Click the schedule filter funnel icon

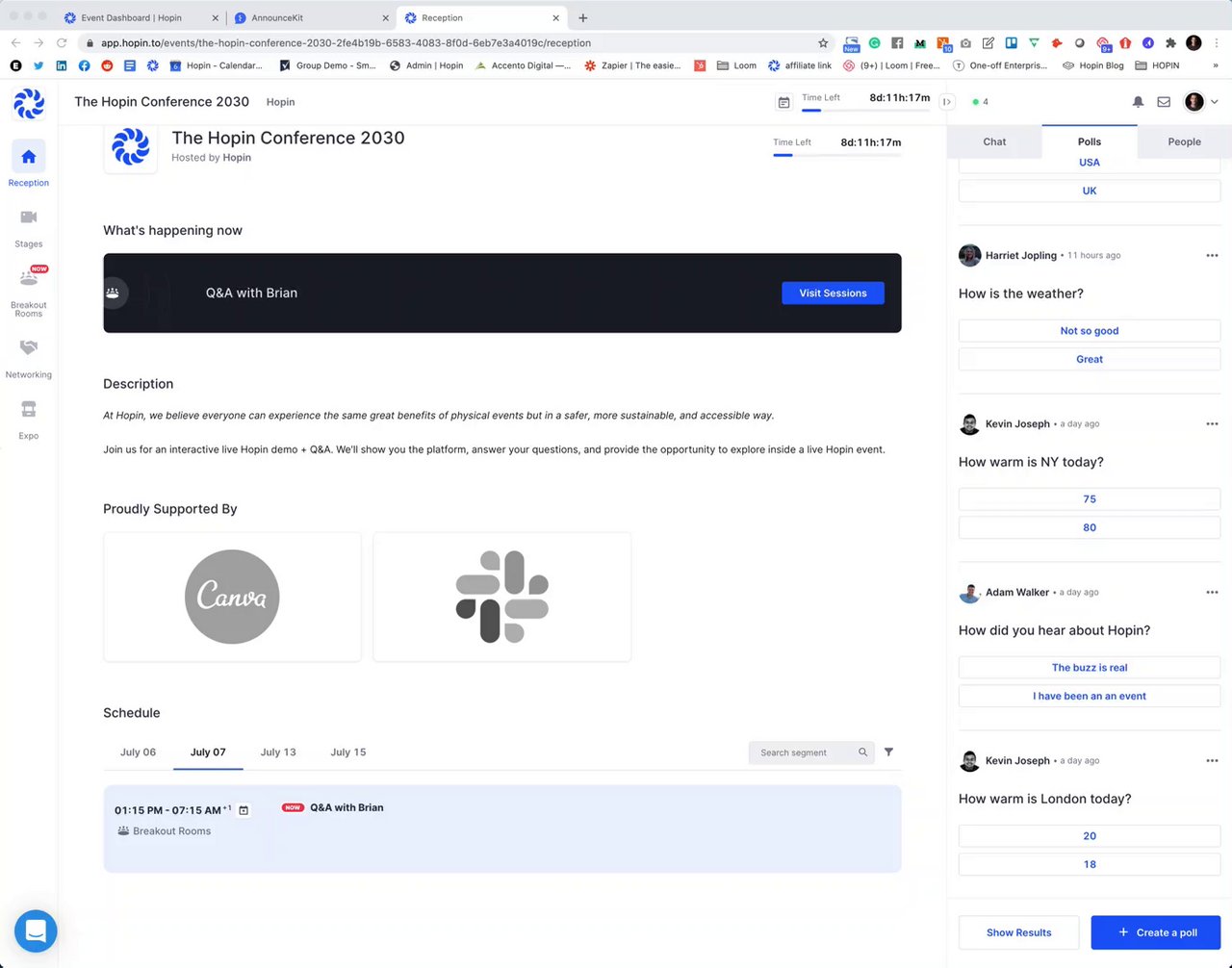point(888,752)
